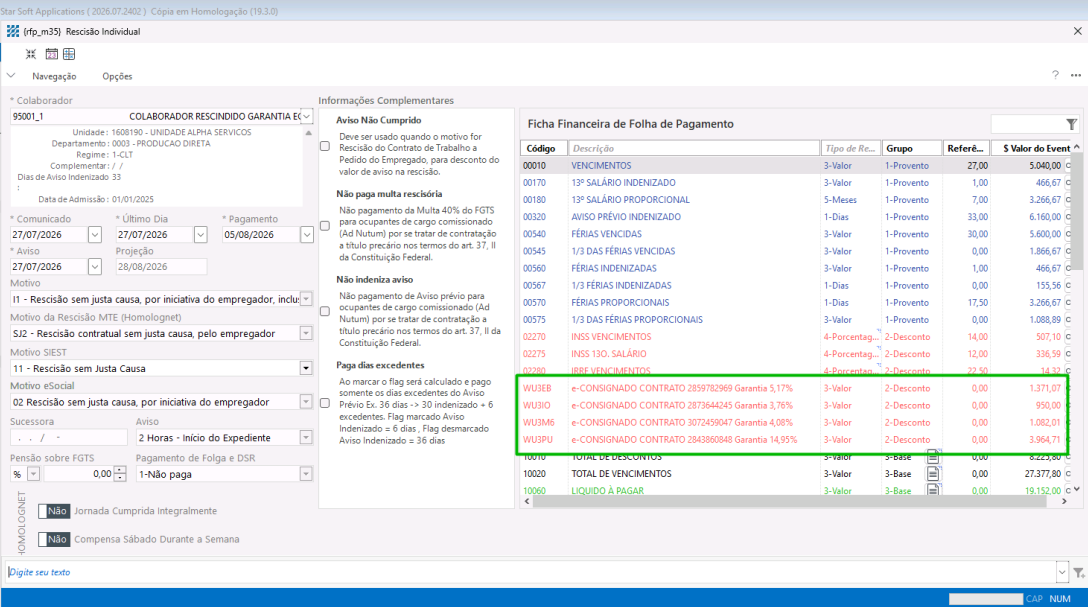Open the Pensão sobre FGTS % dropdown
Image resolution: width=1088 pixels, height=607 pixels.
point(33,474)
